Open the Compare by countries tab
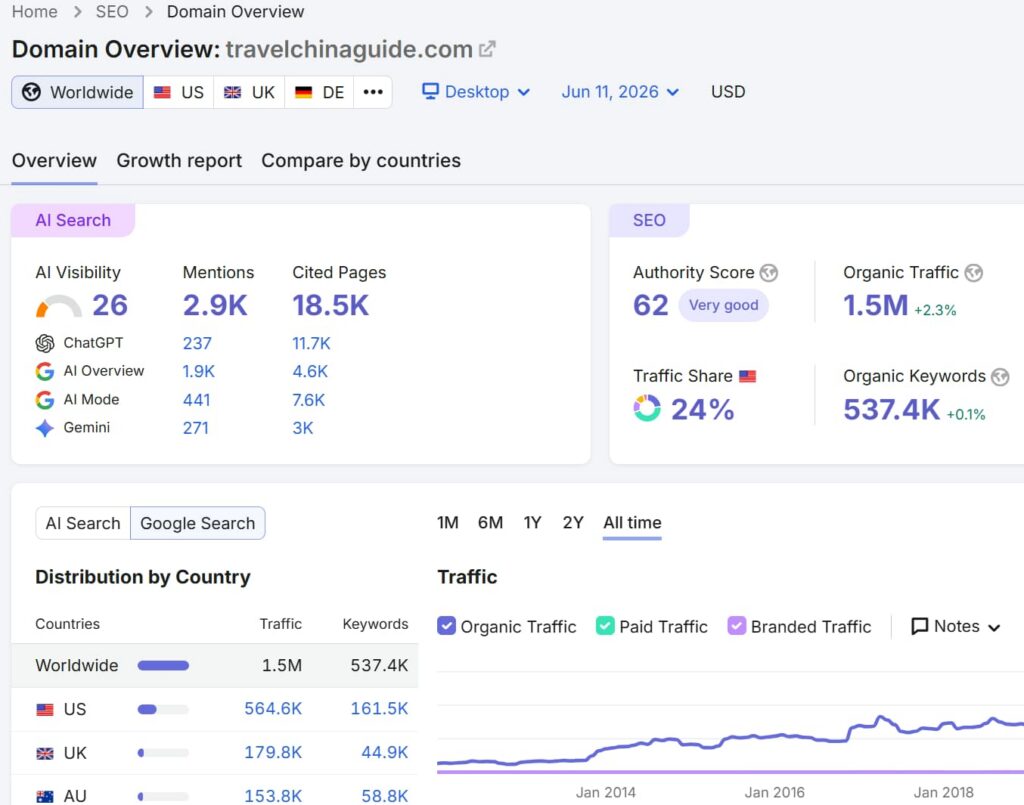1024x805 pixels. (x=361, y=161)
